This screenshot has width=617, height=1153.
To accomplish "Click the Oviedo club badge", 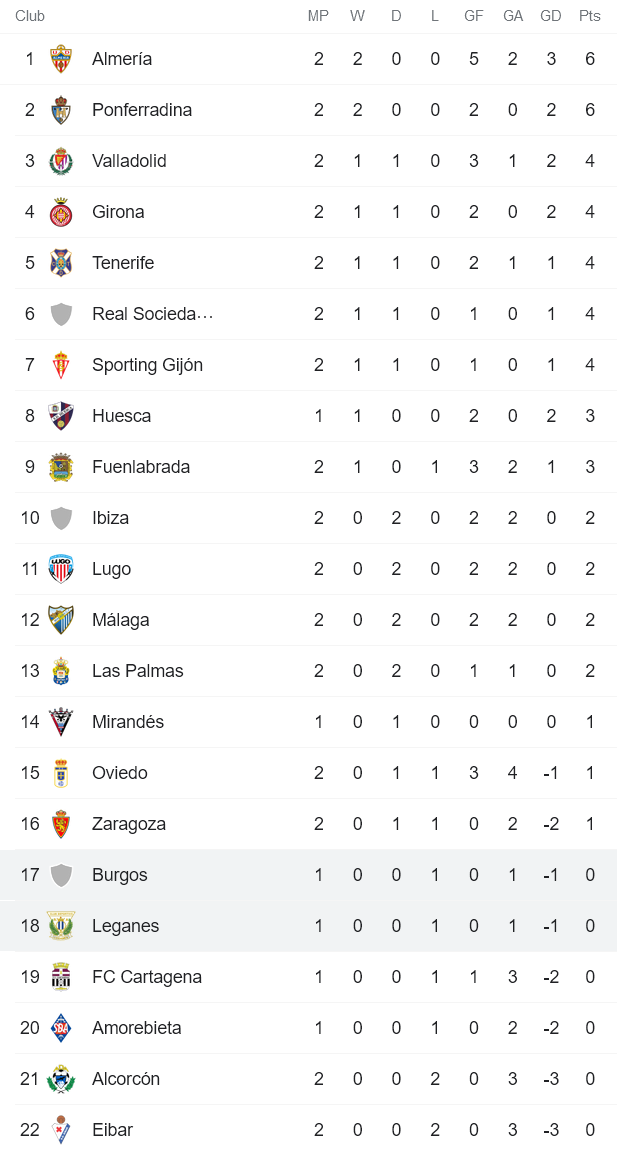I will 62,772.
